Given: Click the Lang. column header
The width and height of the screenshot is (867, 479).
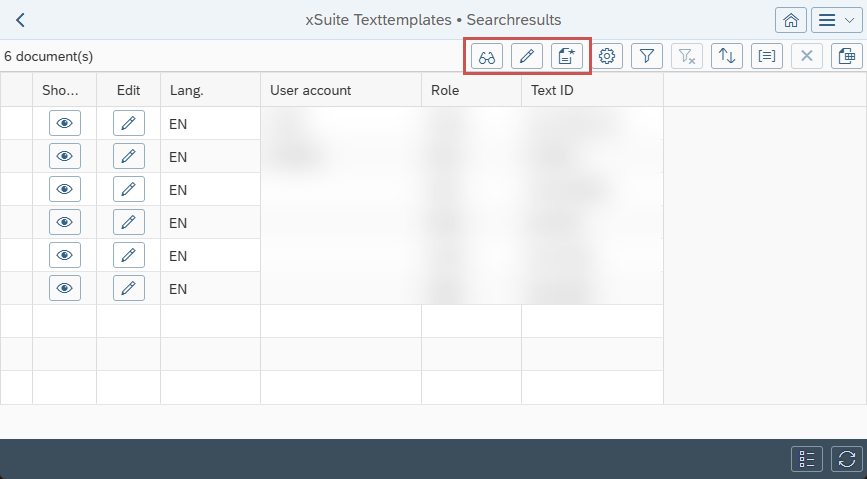Looking at the screenshot, I should coord(211,90).
